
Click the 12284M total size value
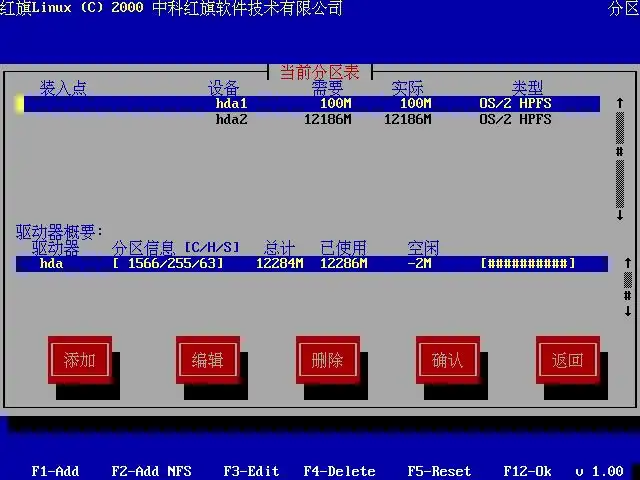click(280, 264)
